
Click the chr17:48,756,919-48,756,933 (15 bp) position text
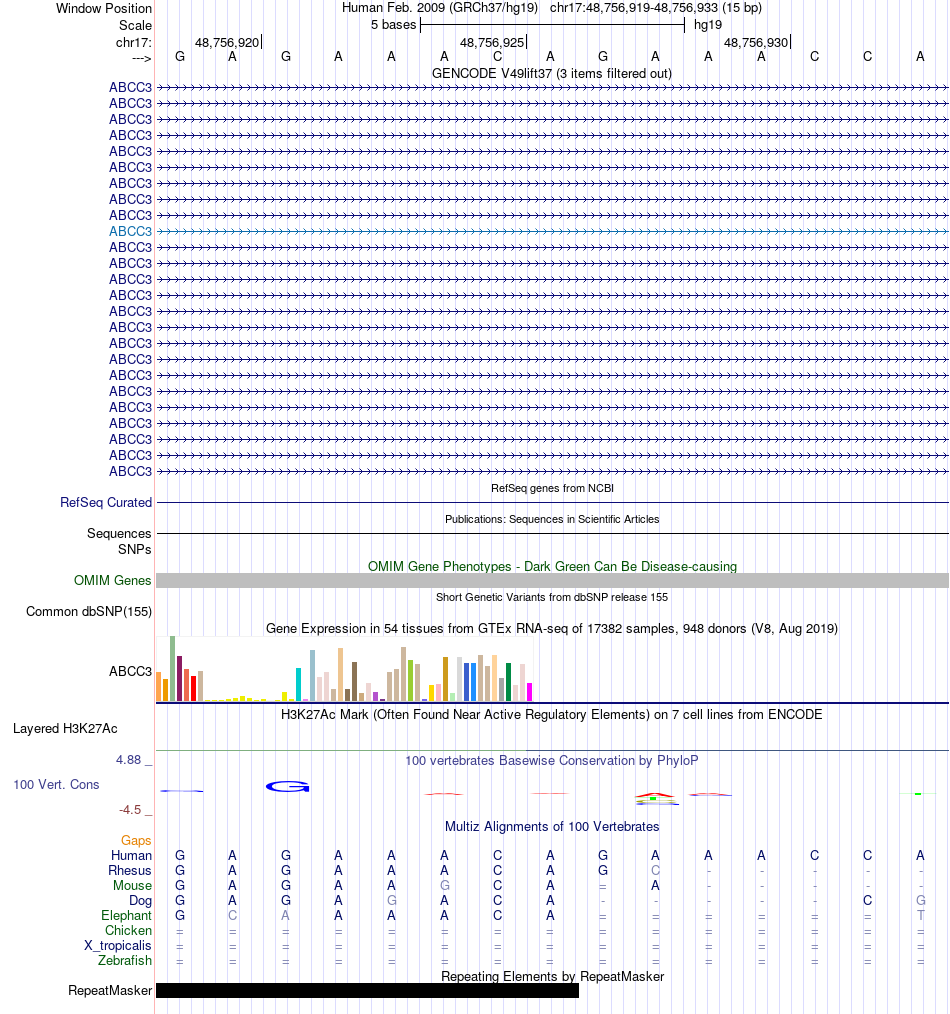[x=656, y=8]
